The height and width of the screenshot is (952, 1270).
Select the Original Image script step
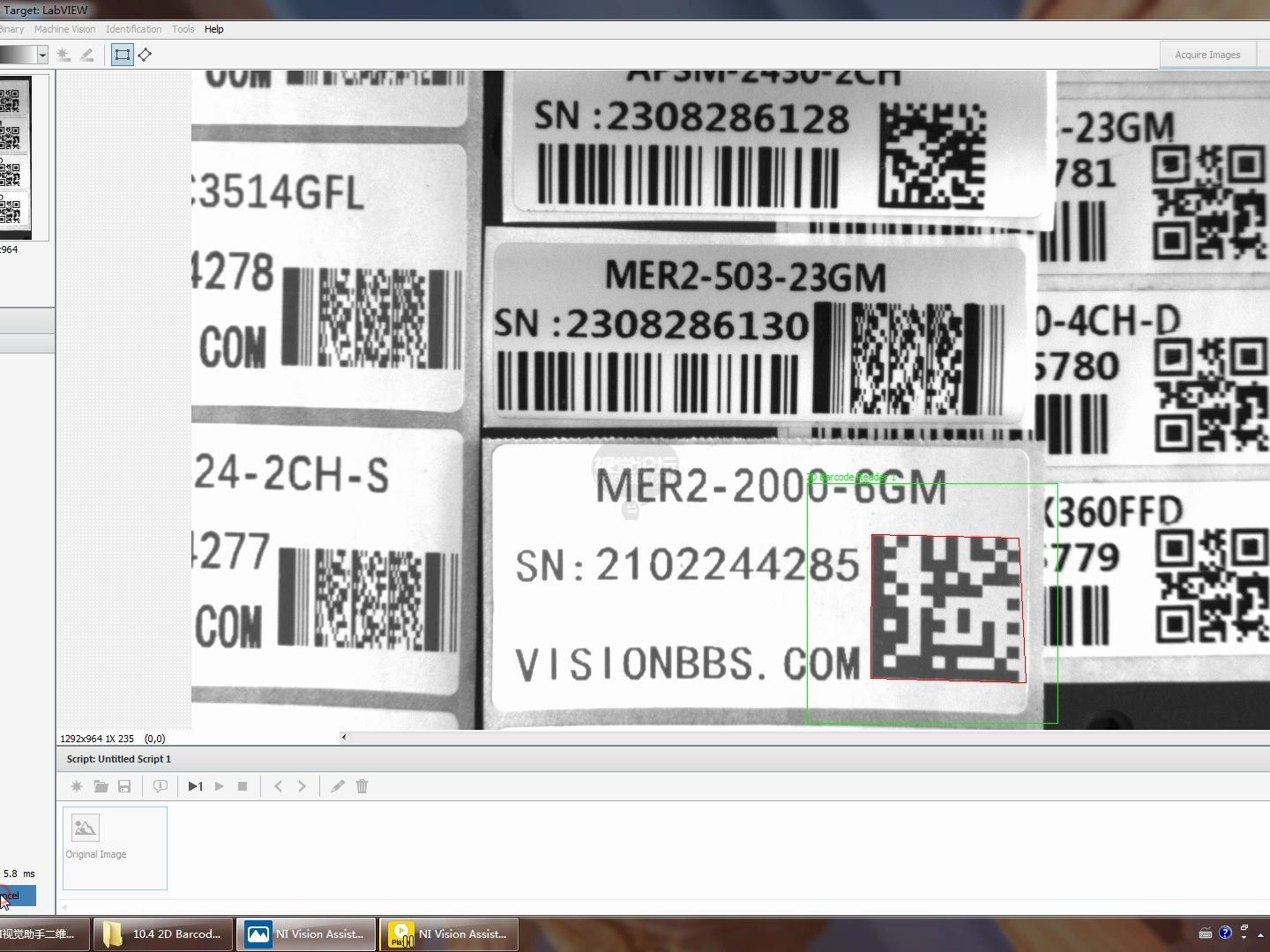(115, 848)
